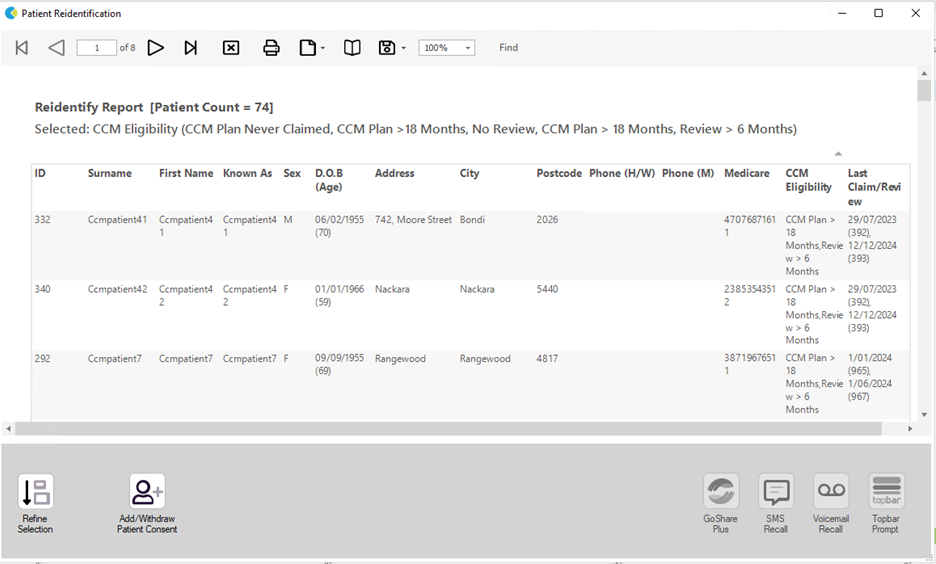The image size is (936, 564).
Task: Sort by Phone (H/W) column header
Action: pyautogui.click(x=622, y=173)
